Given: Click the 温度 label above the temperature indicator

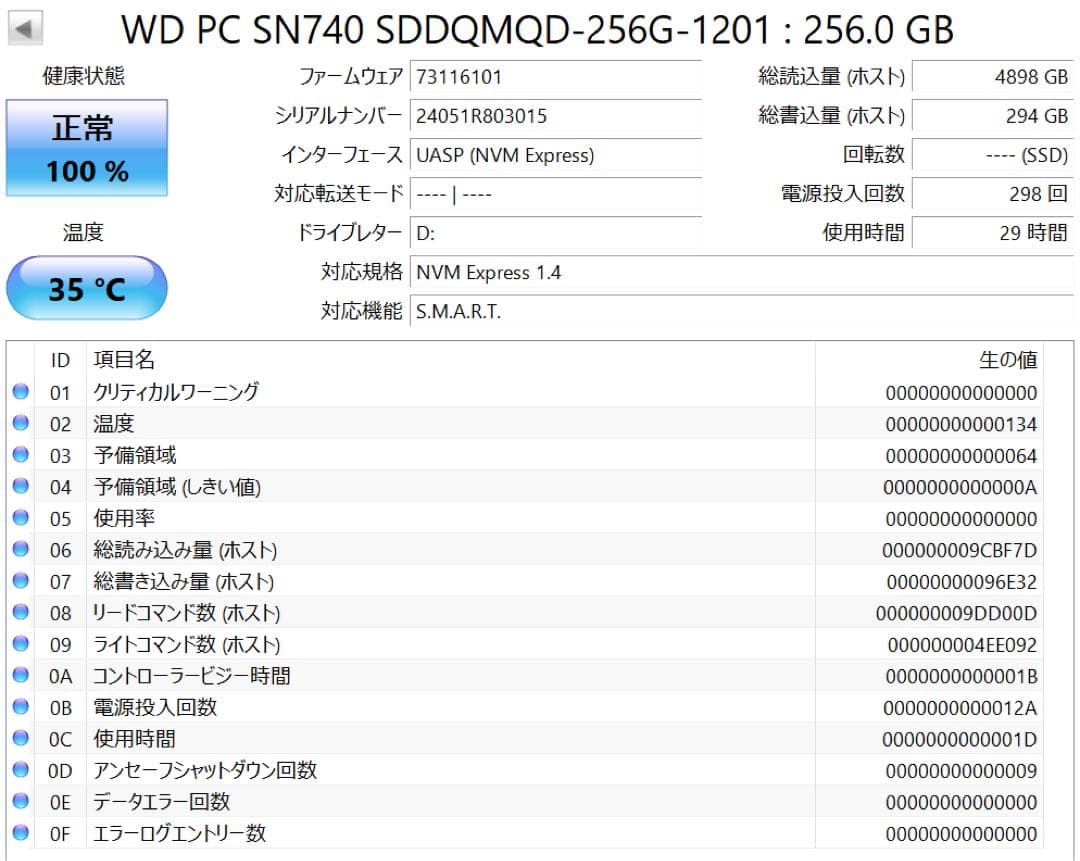Looking at the screenshot, I should [x=83, y=232].
